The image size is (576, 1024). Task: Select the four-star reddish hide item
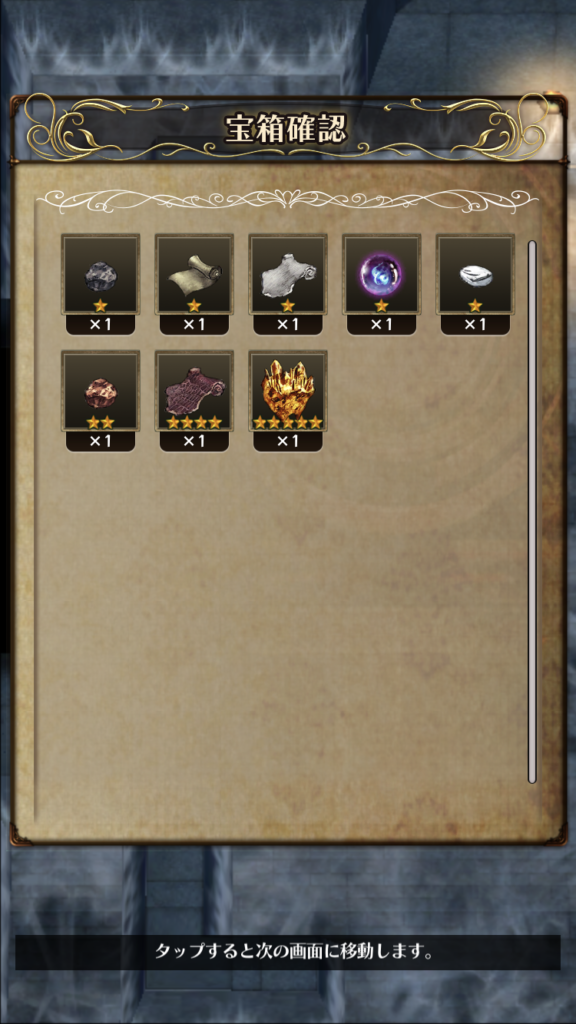(194, 391)
